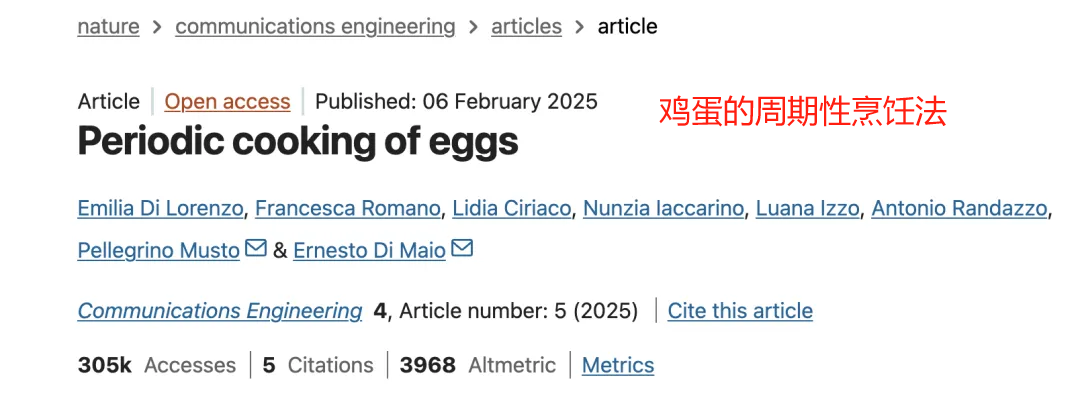Click the Periodic cooking of eggs title

pyautogui.click(x=298, y=142)
